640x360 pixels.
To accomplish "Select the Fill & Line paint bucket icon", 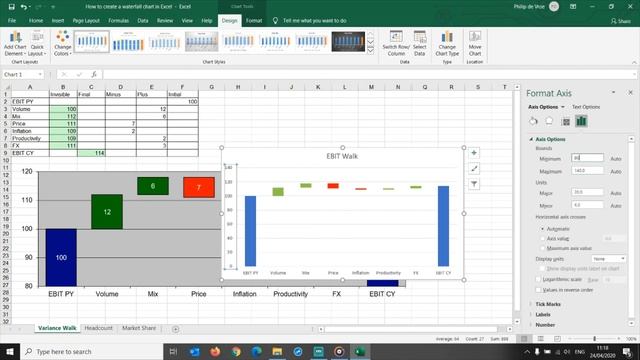I will pos(533,121).
